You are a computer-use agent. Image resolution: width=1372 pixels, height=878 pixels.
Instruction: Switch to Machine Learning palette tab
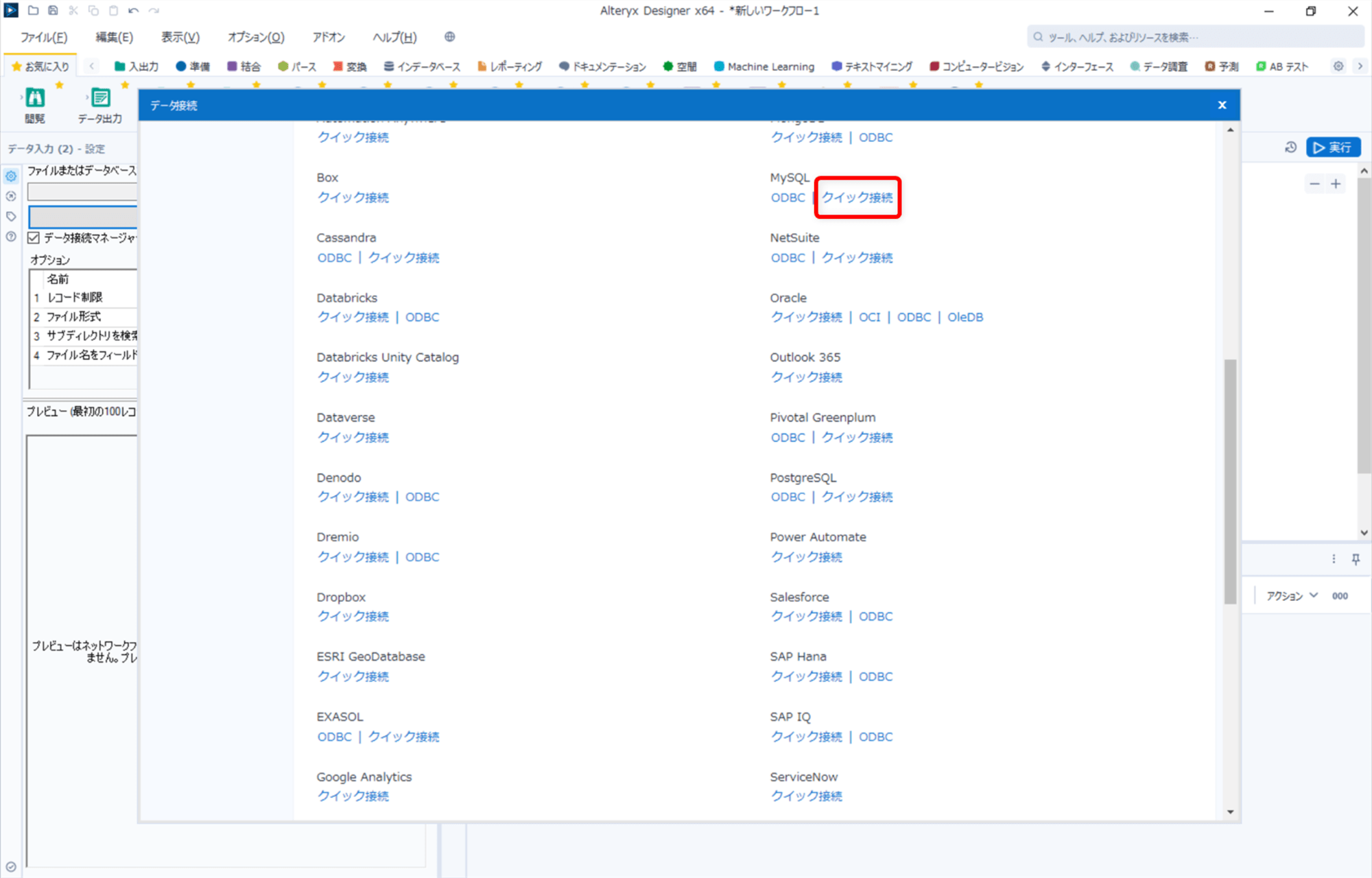764,67
